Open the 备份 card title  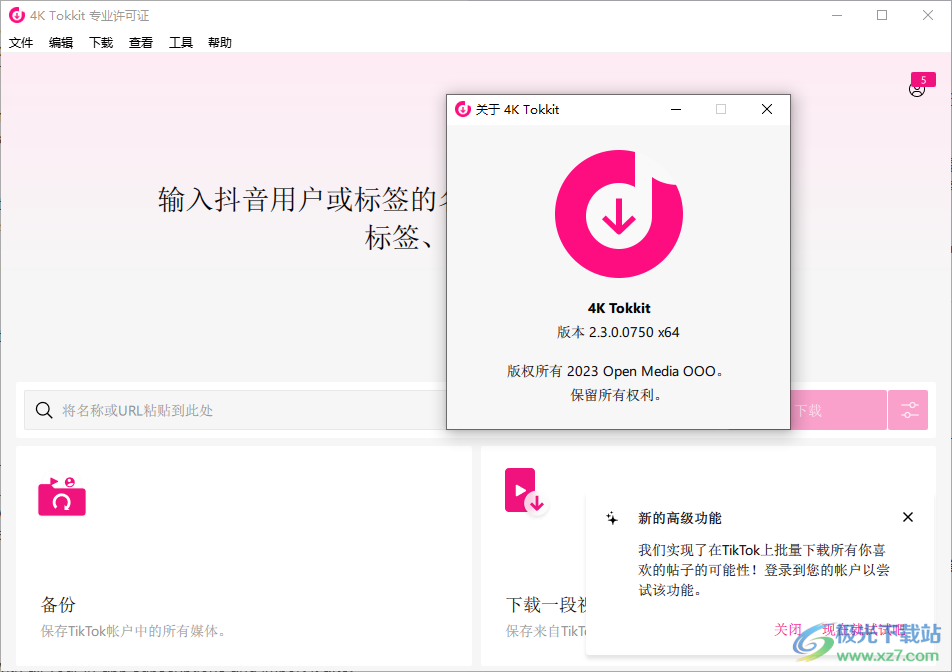58,605
